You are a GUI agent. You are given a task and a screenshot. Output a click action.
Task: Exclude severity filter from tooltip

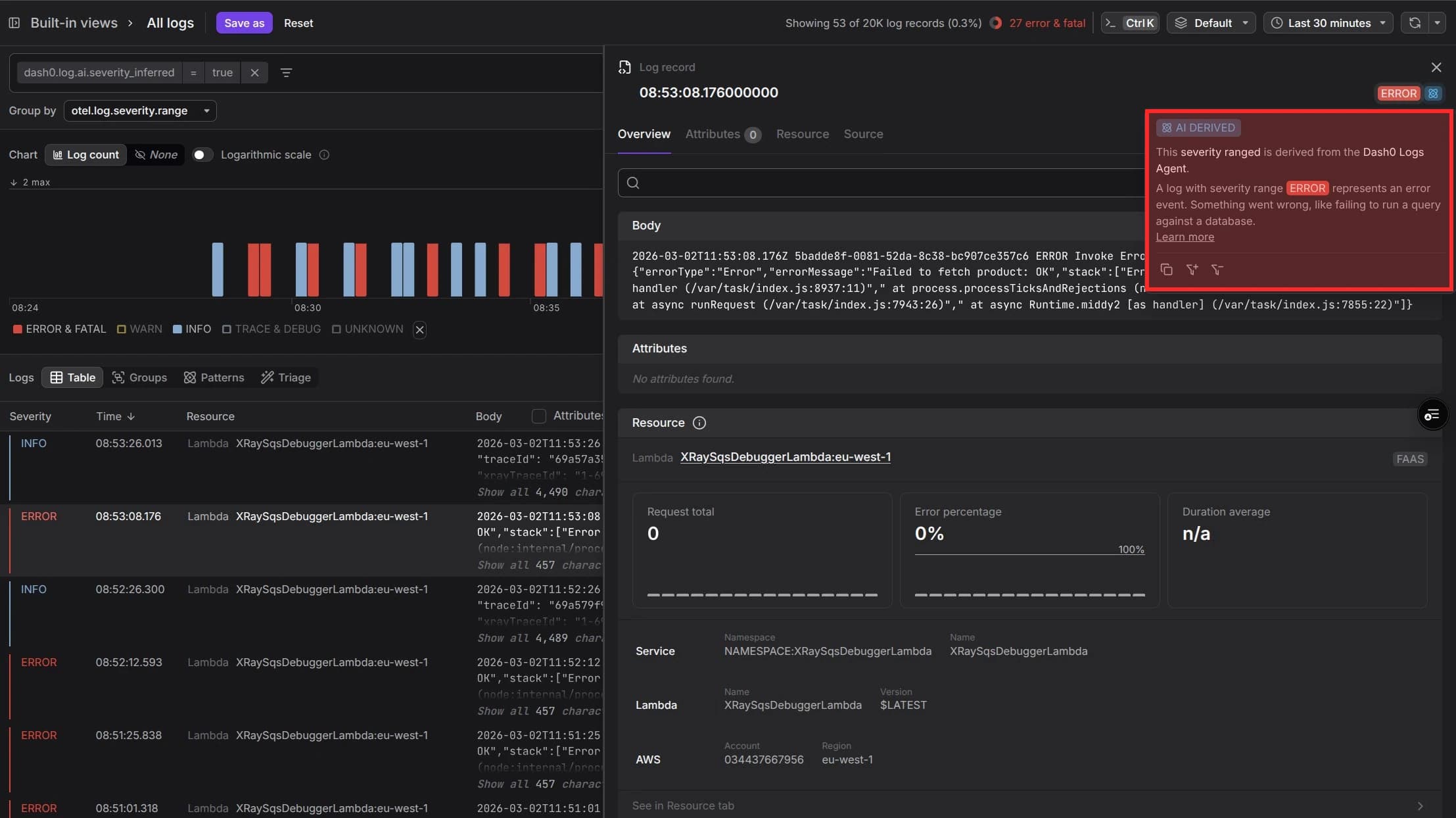[1217, 270]
